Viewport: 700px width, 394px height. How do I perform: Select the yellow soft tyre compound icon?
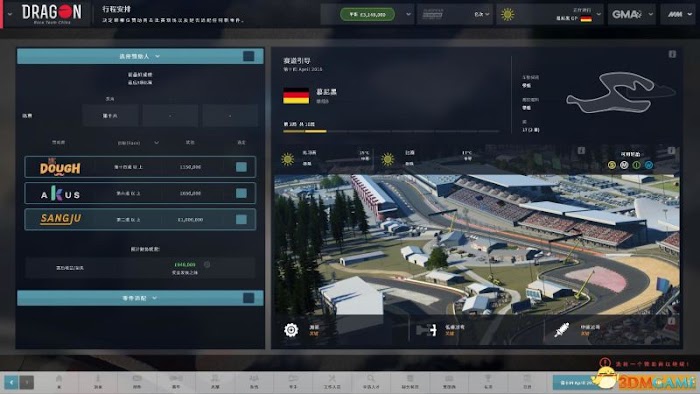[x=612, y=165]
